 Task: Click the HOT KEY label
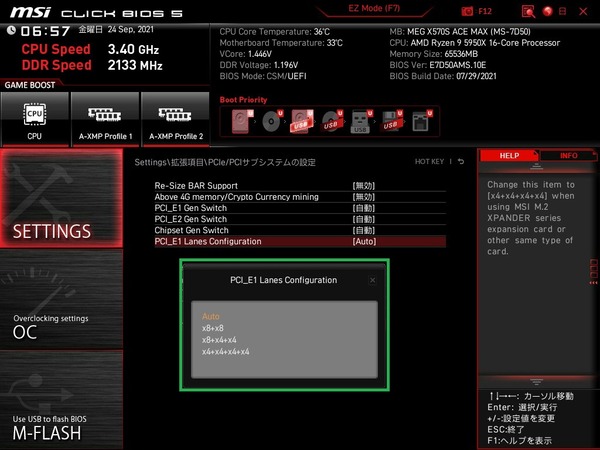point(429,161)
